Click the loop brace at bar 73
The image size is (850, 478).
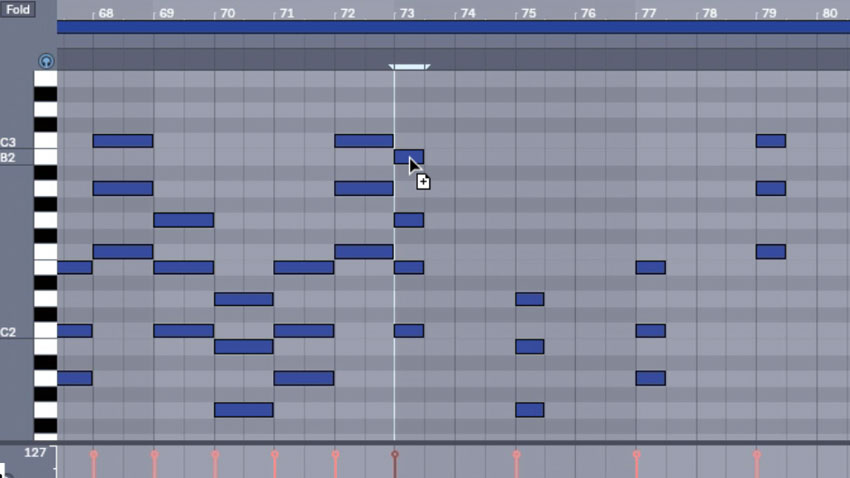click(x=409, y=67)
